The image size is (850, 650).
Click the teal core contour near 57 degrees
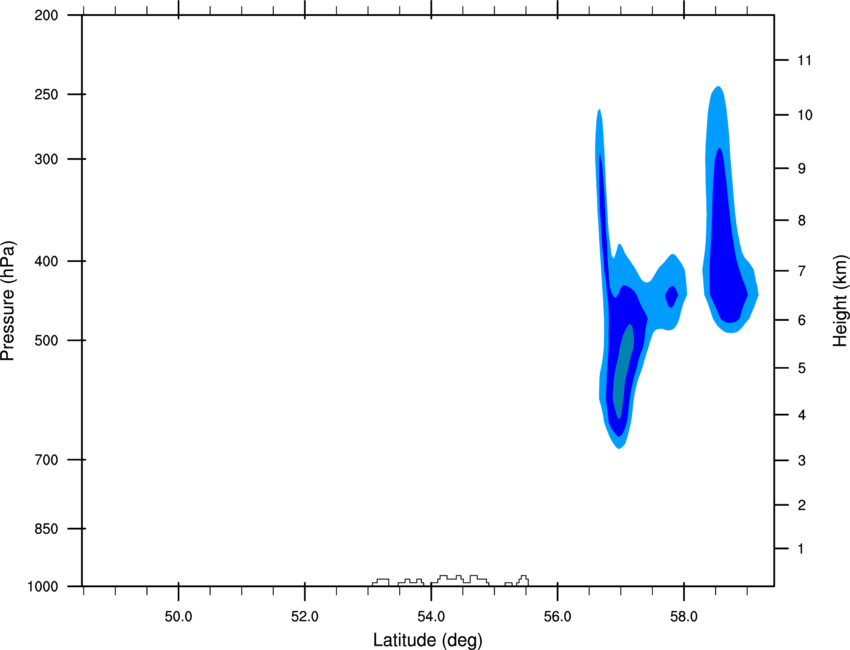(x=622, y=372)
